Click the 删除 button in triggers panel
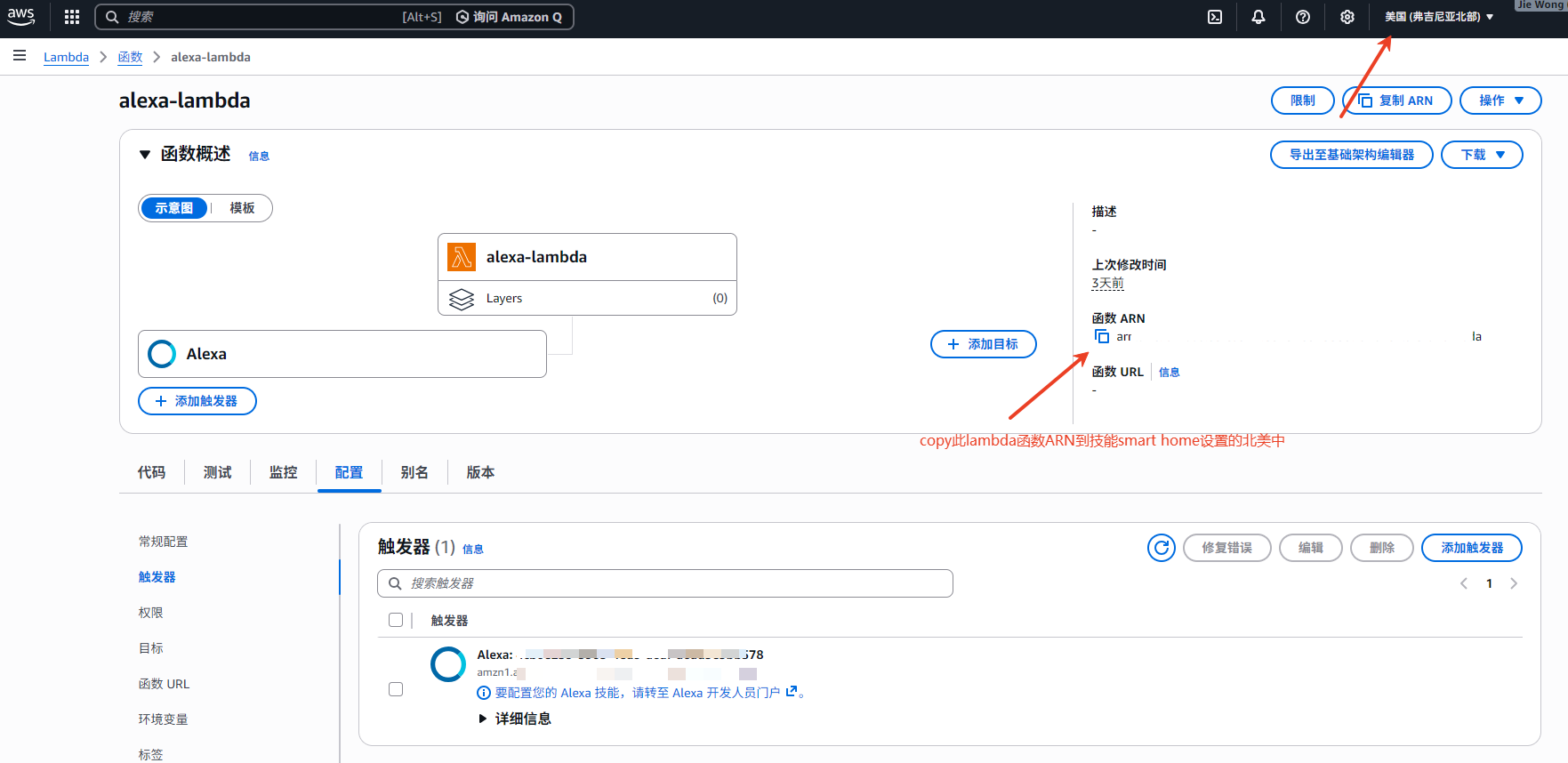 [1382, 548]
